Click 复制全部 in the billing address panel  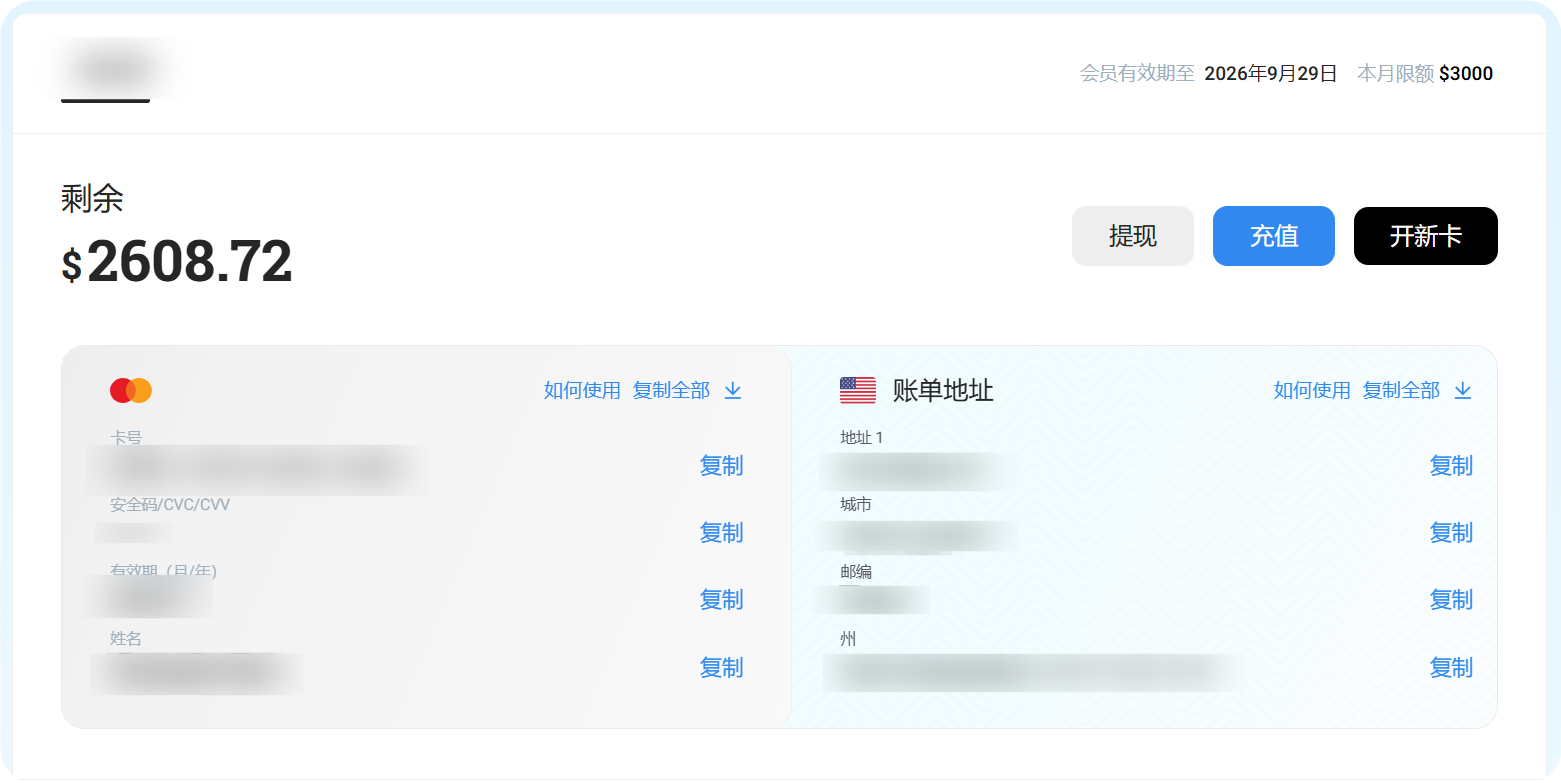pyautogui.click(x=1401, y=390)
